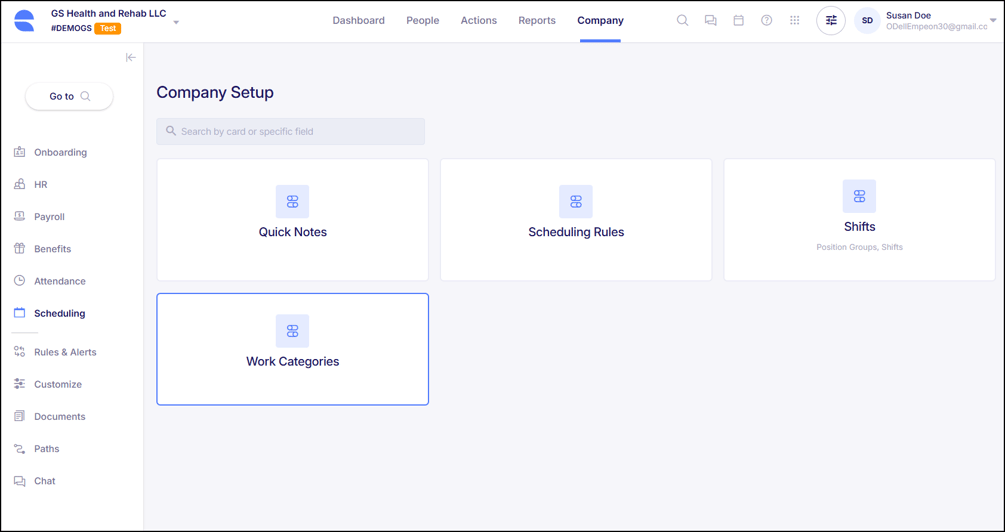Open the Susan Doe user menu dropdown arrow
The image size is (1005, 532).
pyautogui.click(x=993, y=20)
